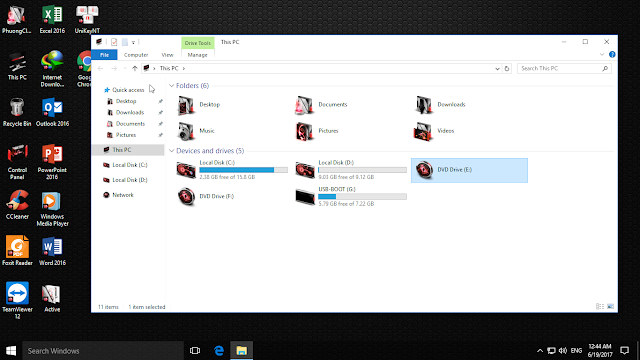Viewport: 640px width, 360px height.
Task: Collapse the Devices and drives group
Action: 171,151
